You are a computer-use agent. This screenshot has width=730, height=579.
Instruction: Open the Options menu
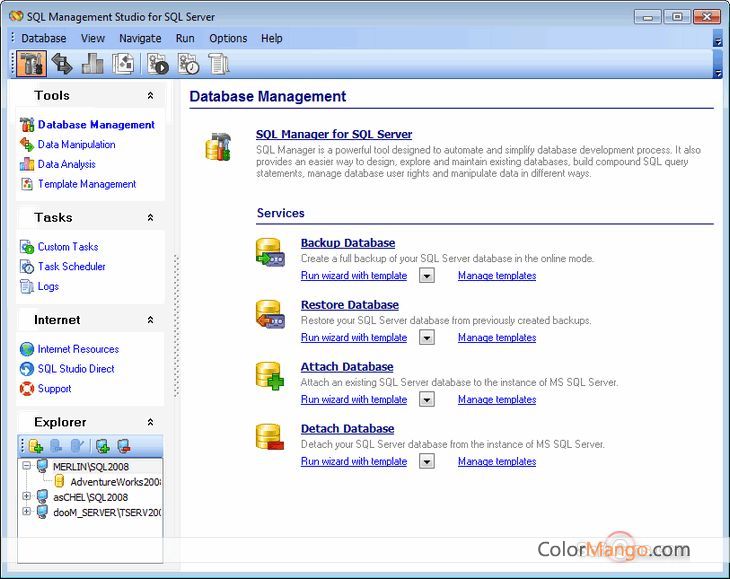pyautogui.click(x=228, y=38)
